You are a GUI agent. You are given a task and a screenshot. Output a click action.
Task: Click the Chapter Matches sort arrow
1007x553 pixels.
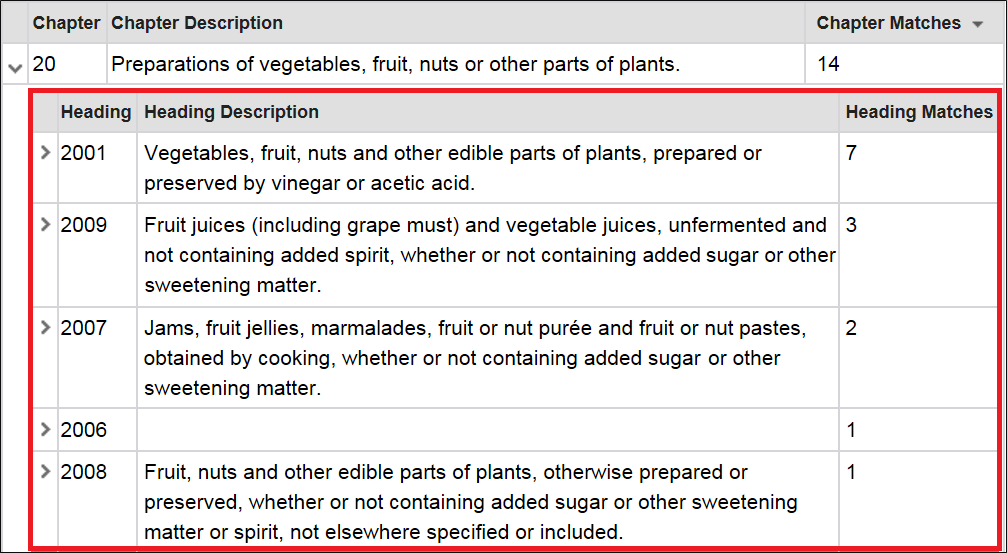point(978,24)
